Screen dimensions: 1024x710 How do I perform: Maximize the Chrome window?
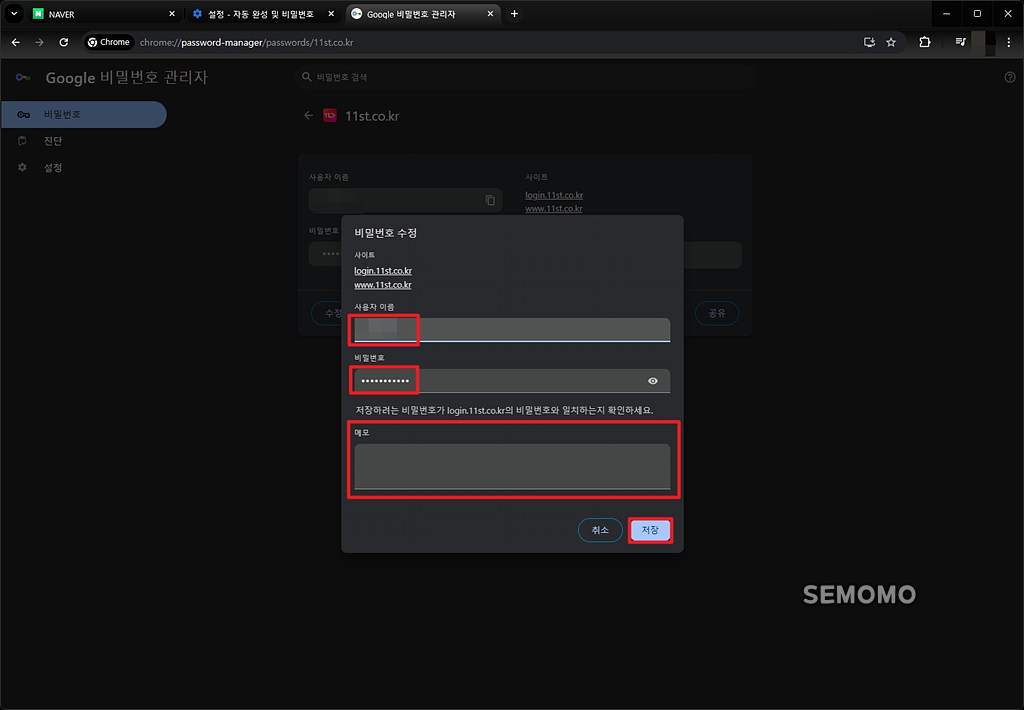(x=977, y=14)
